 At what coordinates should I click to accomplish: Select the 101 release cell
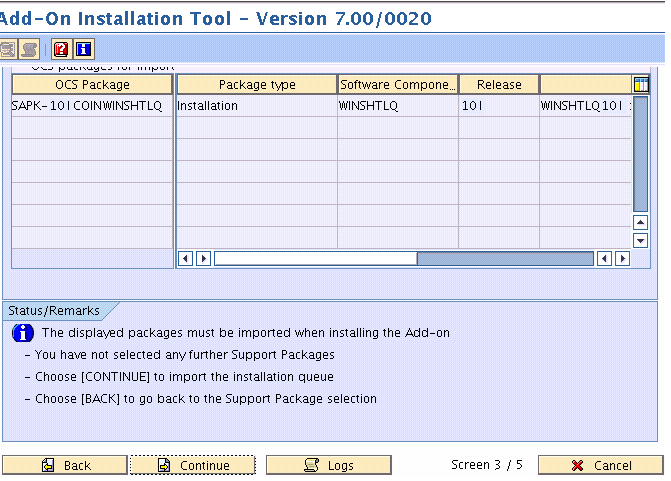pos(499,106)
